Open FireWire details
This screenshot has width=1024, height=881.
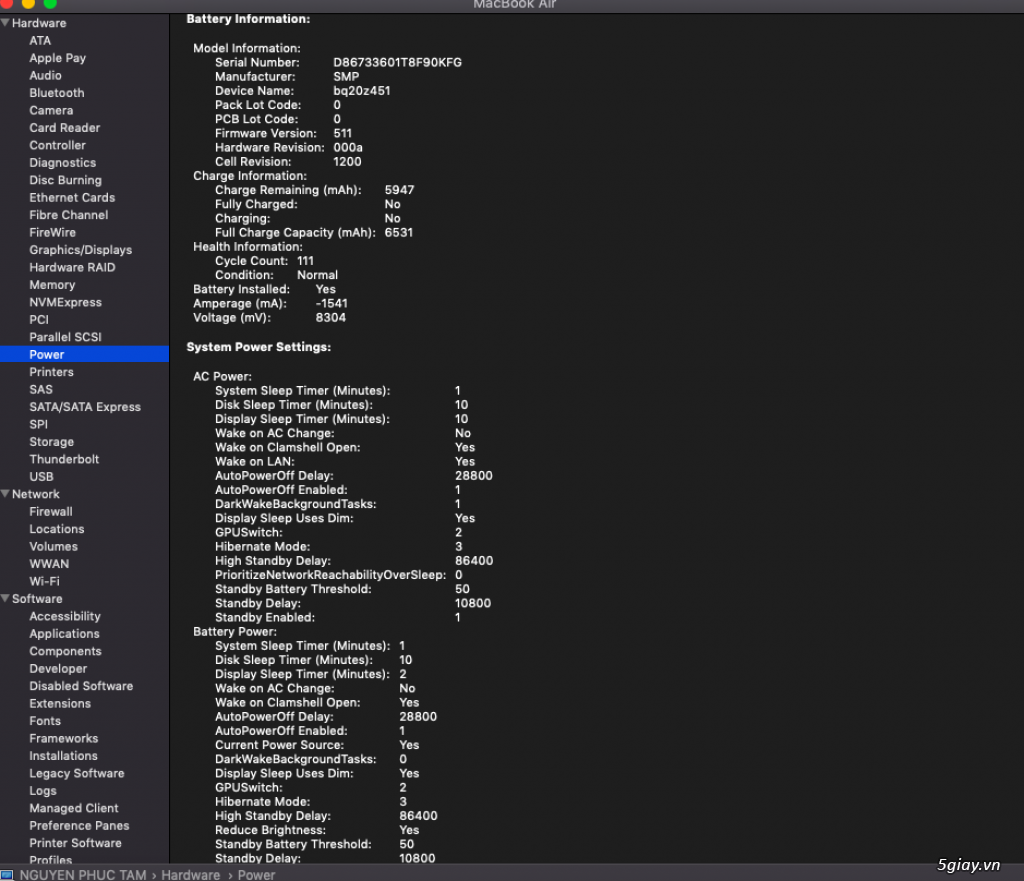tap(52, 232)
